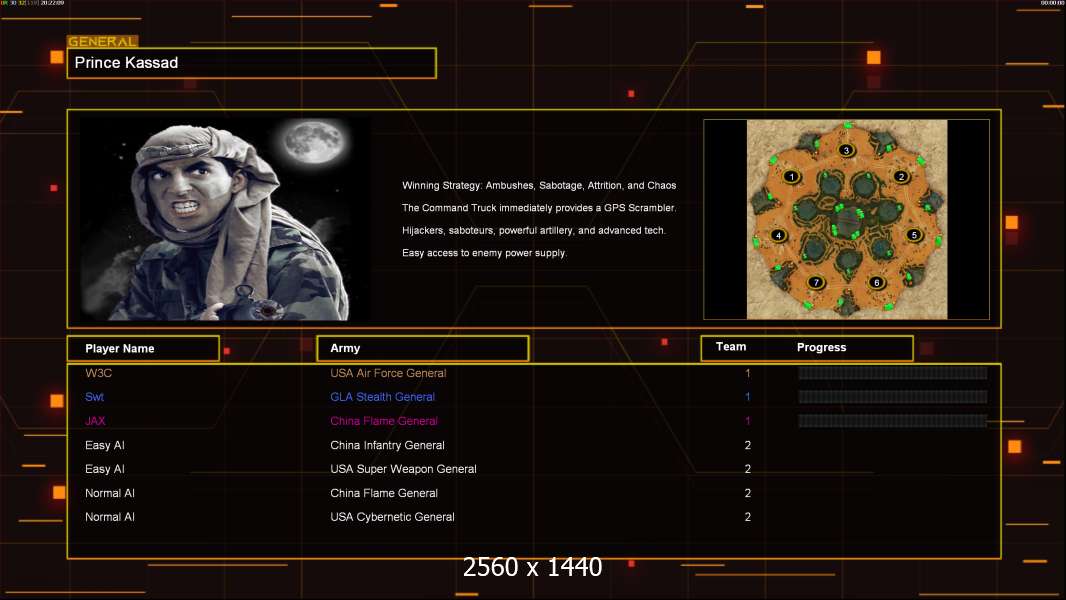Click the Easy access to enemy power supply line

484,253
